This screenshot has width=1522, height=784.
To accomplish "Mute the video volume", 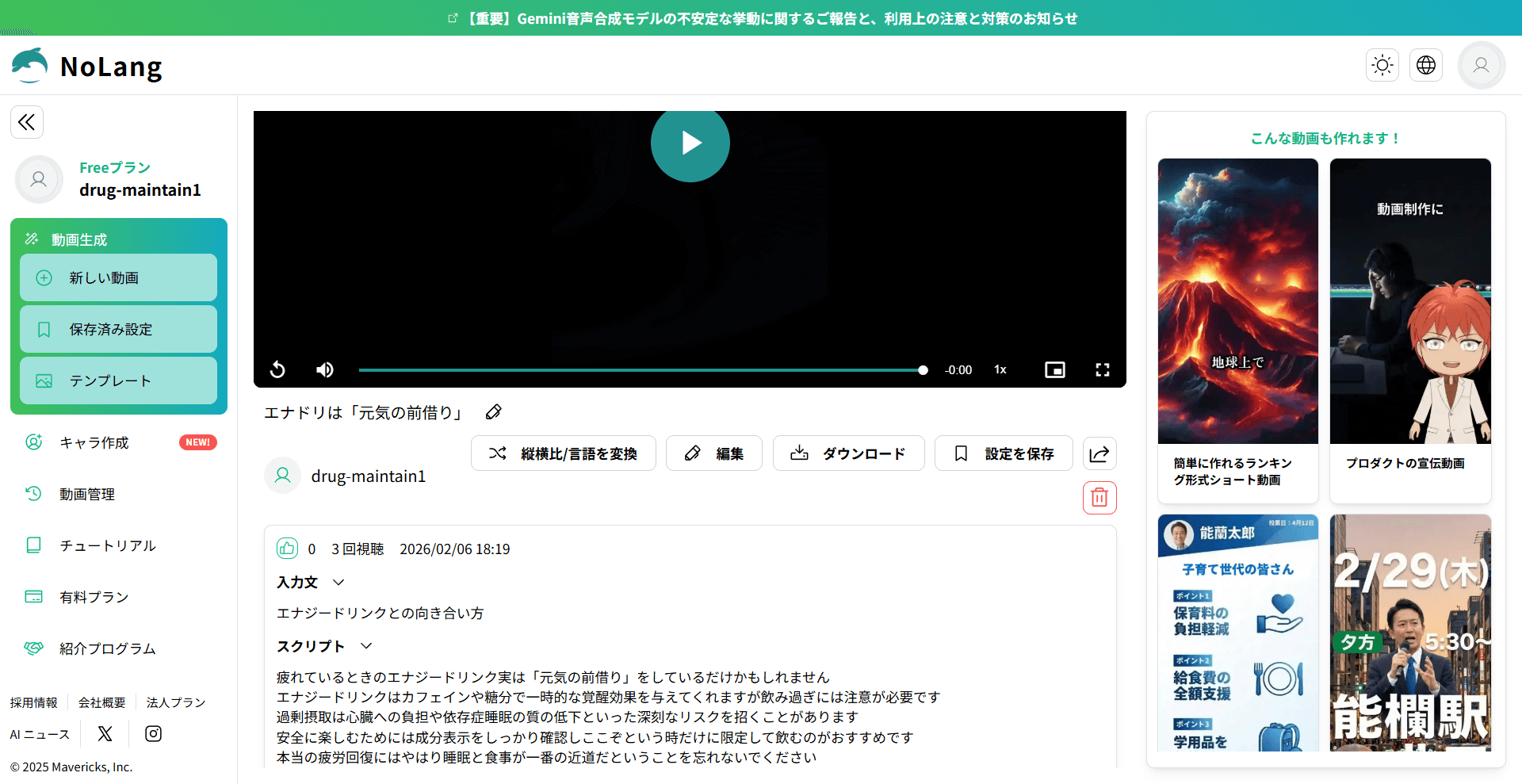I will tap(325, 369).
